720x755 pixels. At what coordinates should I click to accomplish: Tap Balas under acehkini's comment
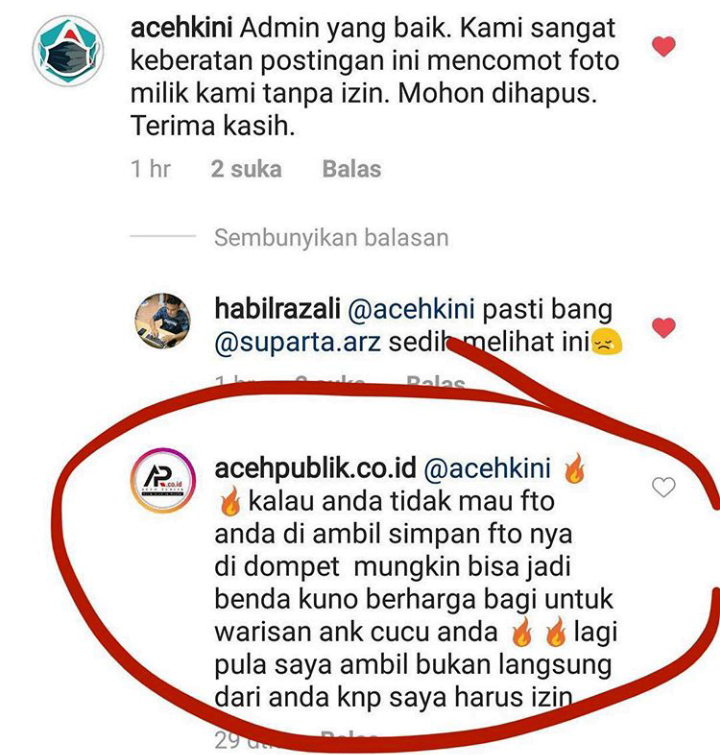[x=352, y=169]
